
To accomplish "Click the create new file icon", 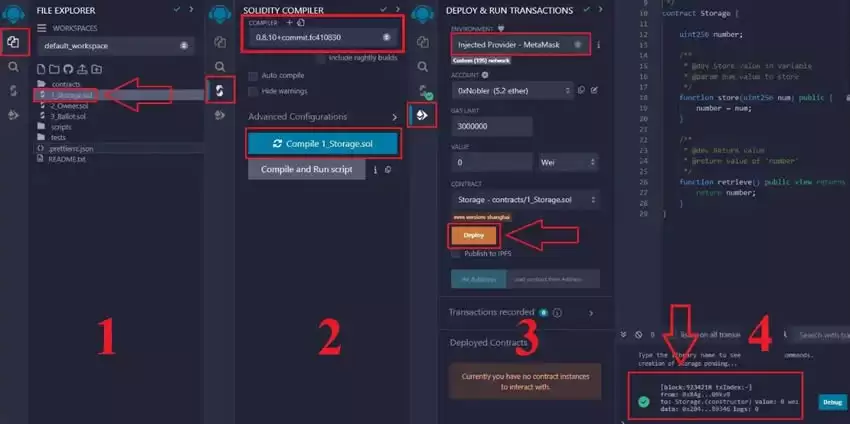I will click(41, 69).
